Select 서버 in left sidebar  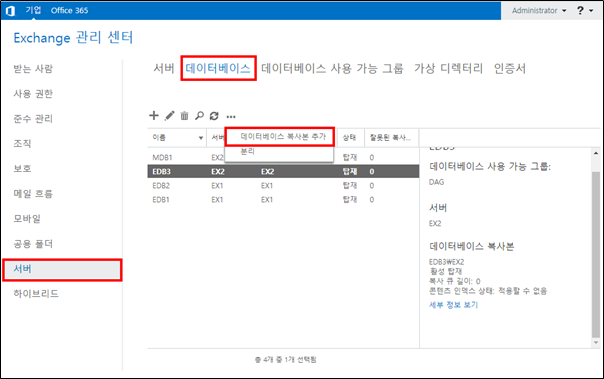[62, 269]
